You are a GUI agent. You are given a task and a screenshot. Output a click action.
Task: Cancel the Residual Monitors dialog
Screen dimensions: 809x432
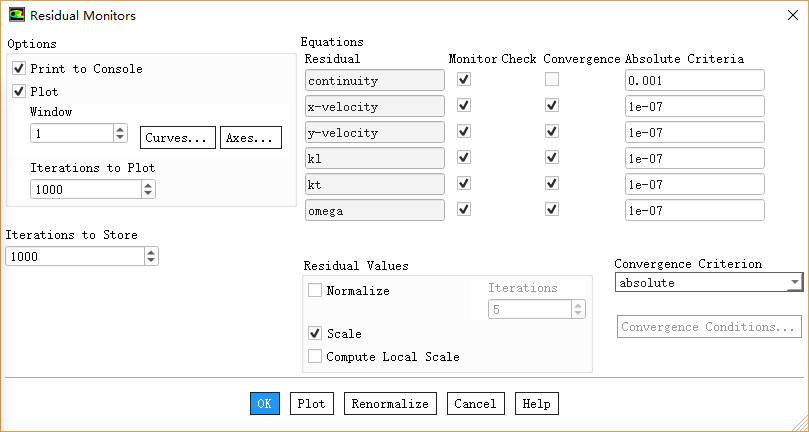[475, 404]
